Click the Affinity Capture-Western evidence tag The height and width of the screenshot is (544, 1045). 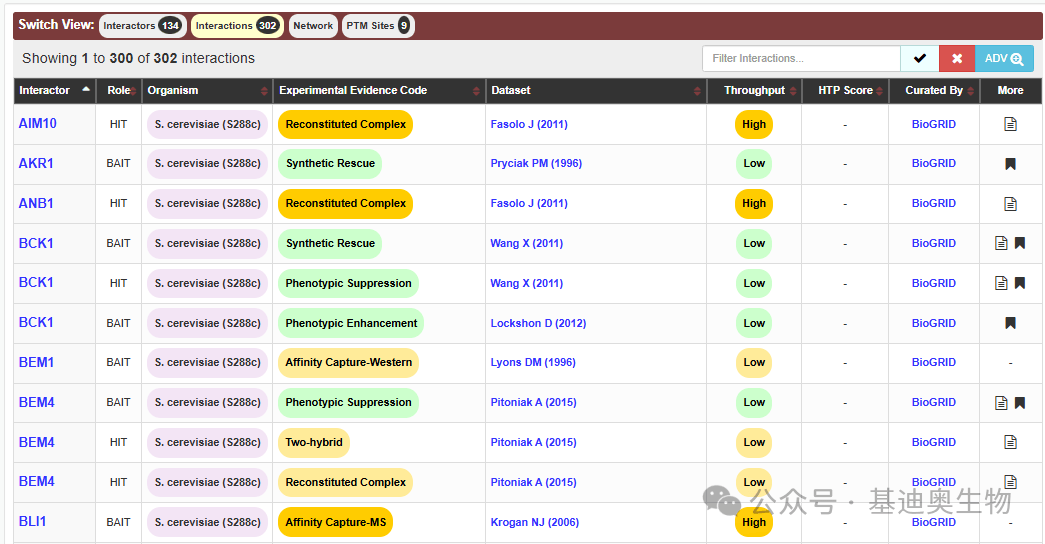(349, 362)
